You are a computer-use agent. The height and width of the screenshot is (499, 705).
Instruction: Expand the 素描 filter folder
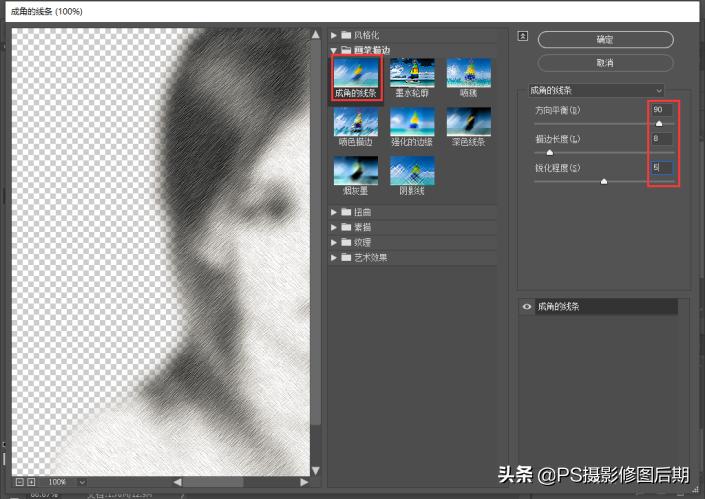334,227
